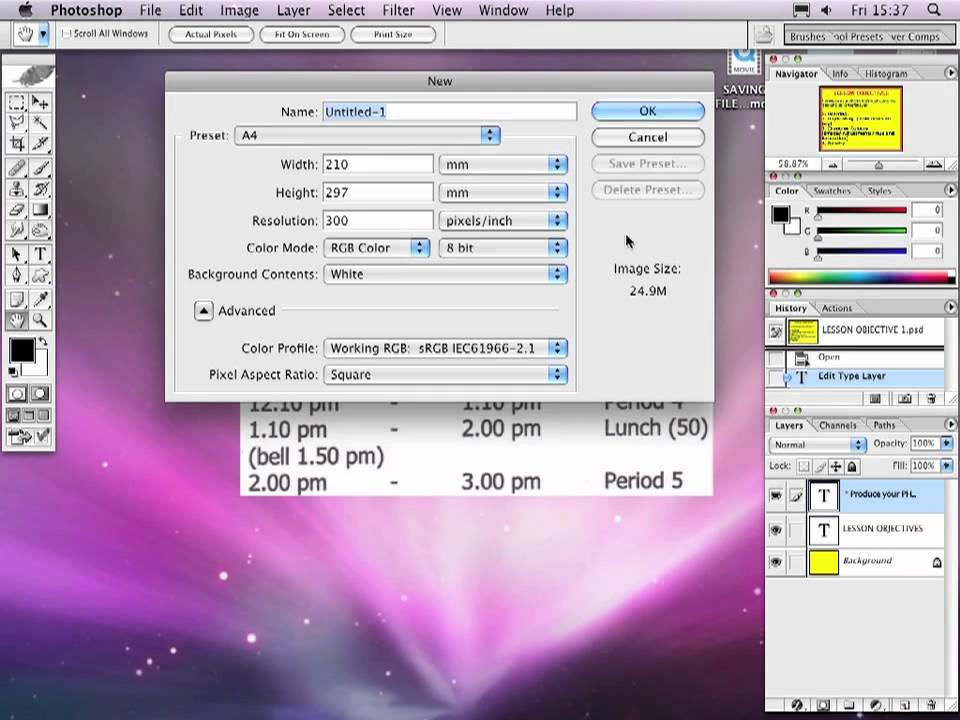Hide the 'Produce your PH' layer eye
The height and width of the screenshot is (720, 960).
pos(776,495)
